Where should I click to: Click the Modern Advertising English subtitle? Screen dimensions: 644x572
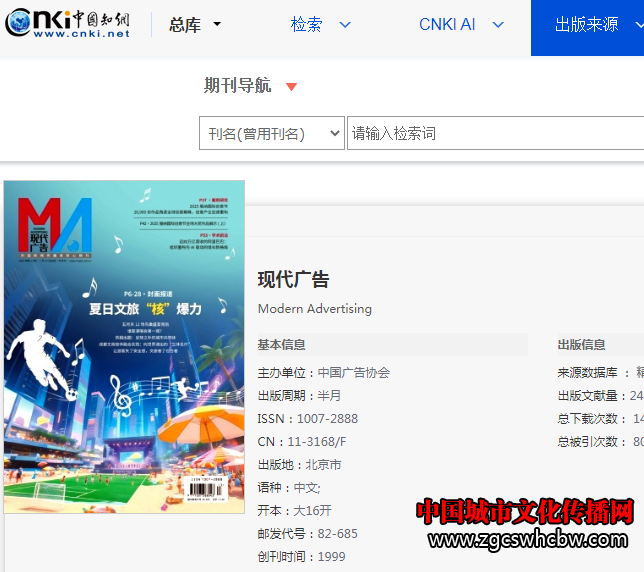click(314, 309)
